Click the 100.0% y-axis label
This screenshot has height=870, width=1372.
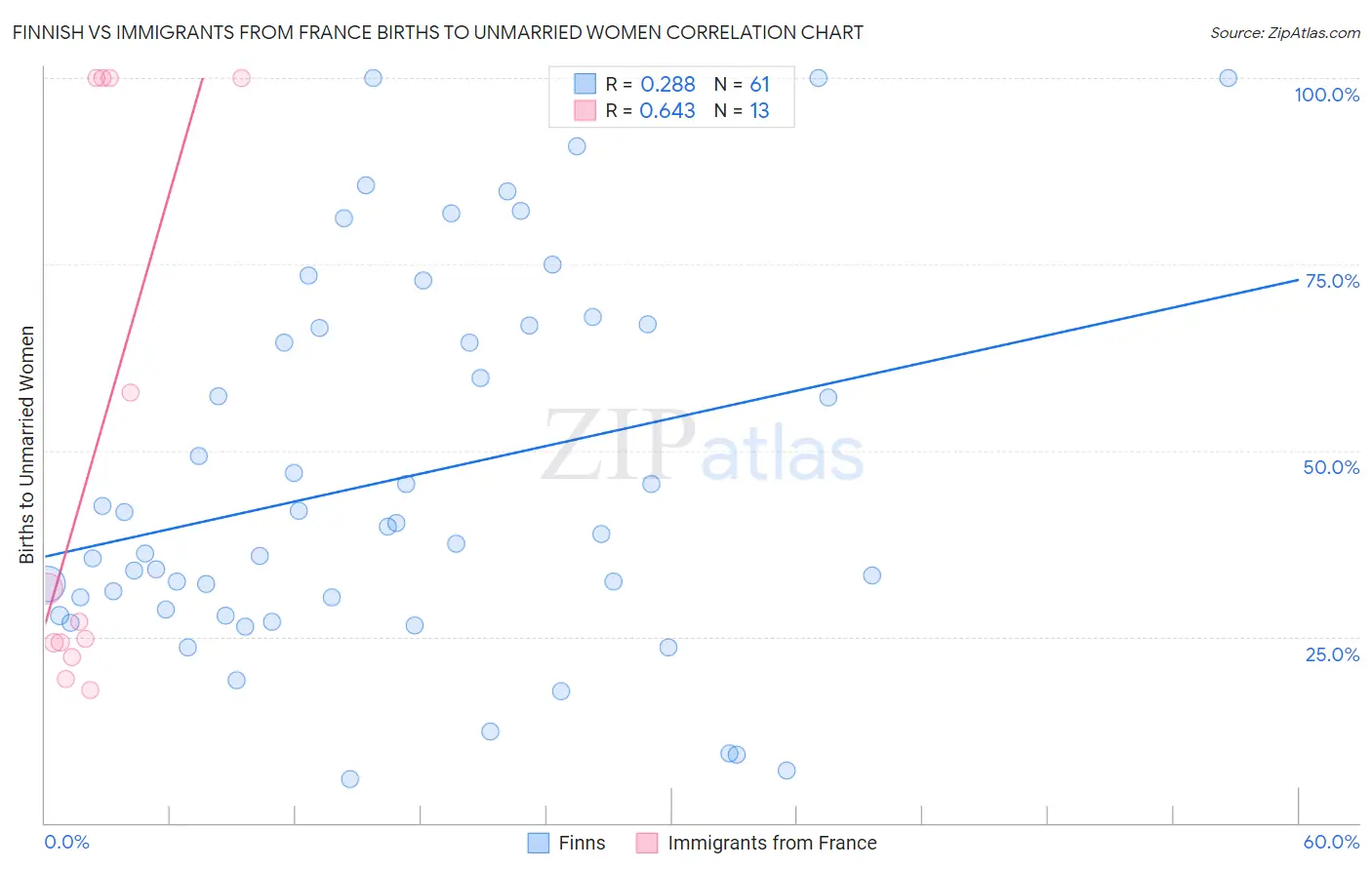pos(1326,95)
